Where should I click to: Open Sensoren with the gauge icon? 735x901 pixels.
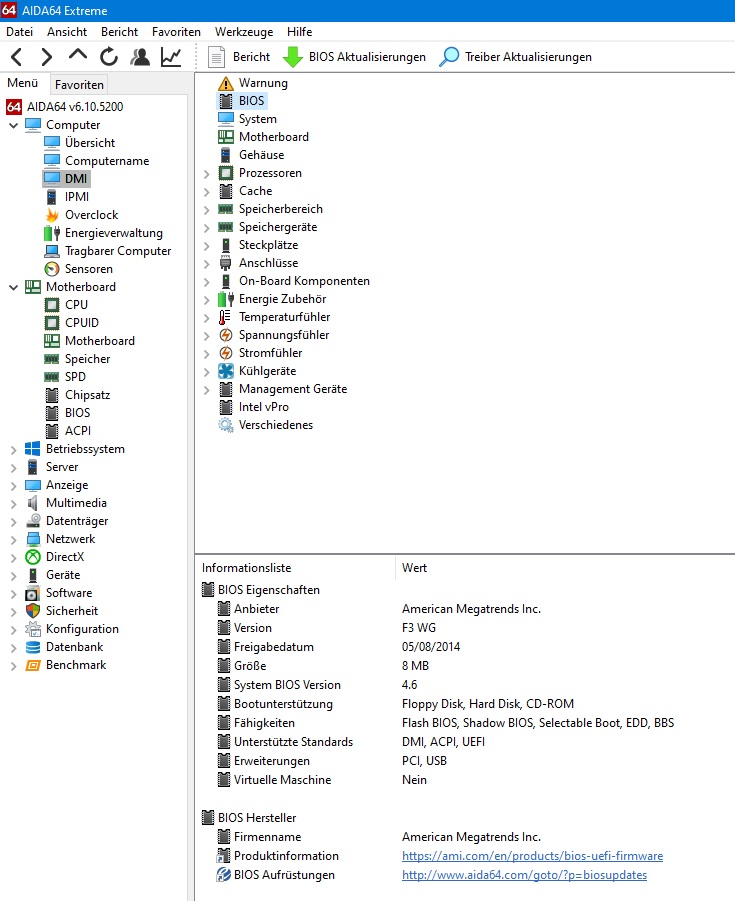[79, 269]
